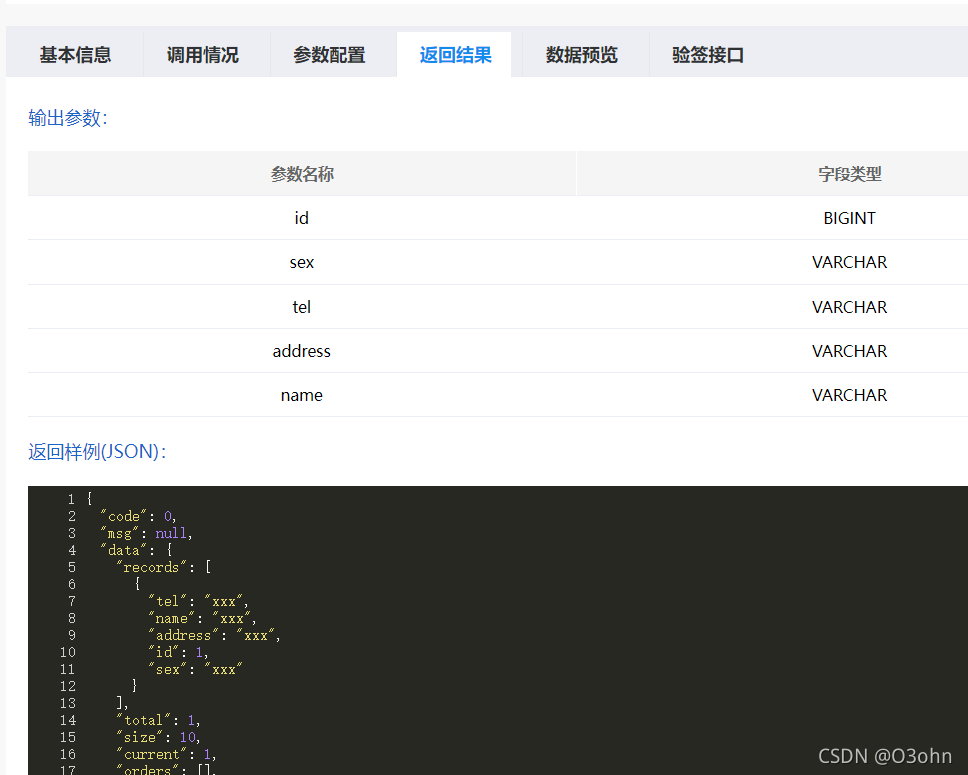
Task: Click the 输出参数 section heading
Action: (68, 117)
